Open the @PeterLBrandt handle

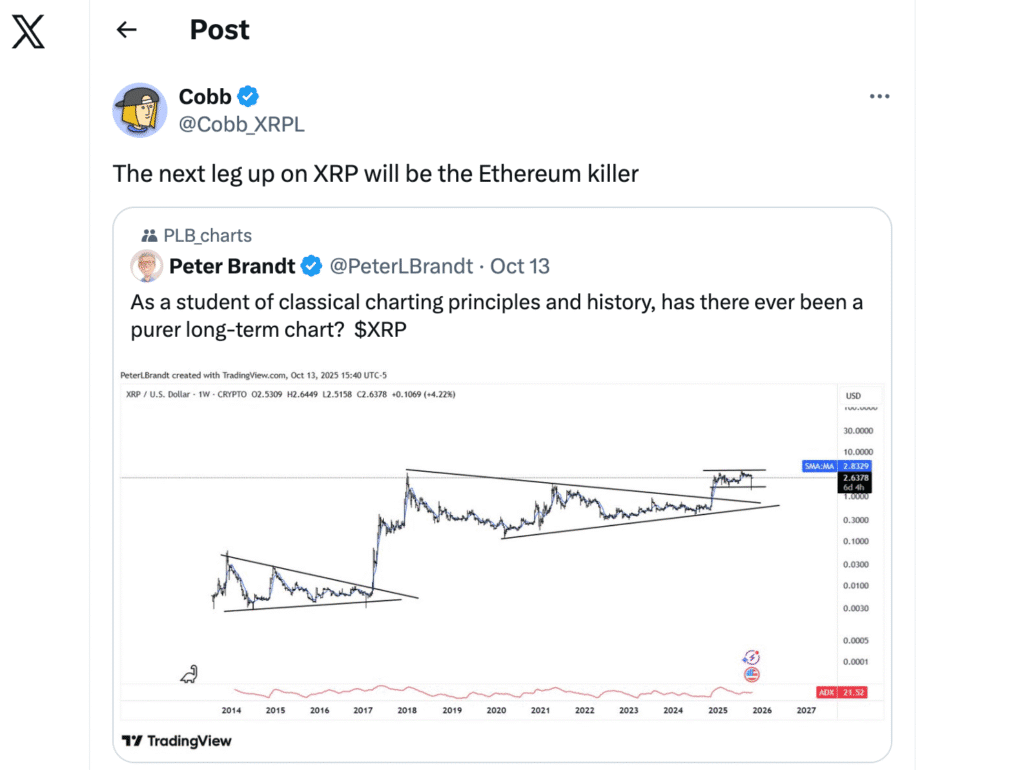tap(403, 266)
